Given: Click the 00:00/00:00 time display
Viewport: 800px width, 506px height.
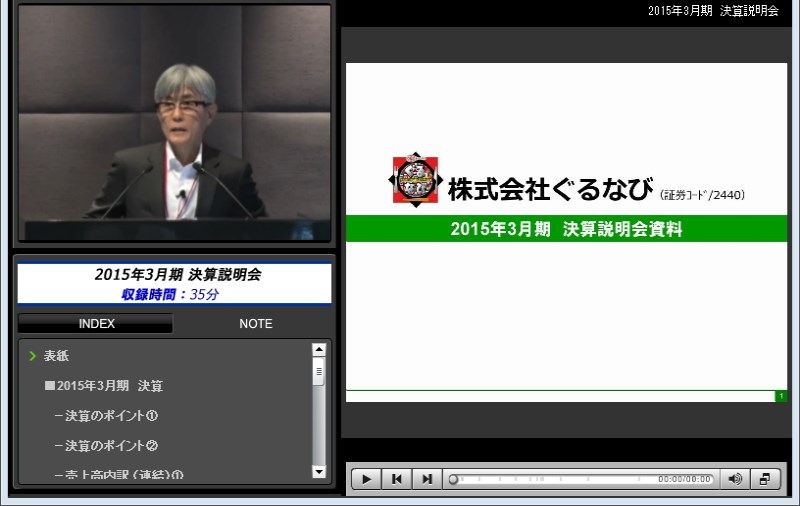Looking at the screenshot, I should pos(684,479).
